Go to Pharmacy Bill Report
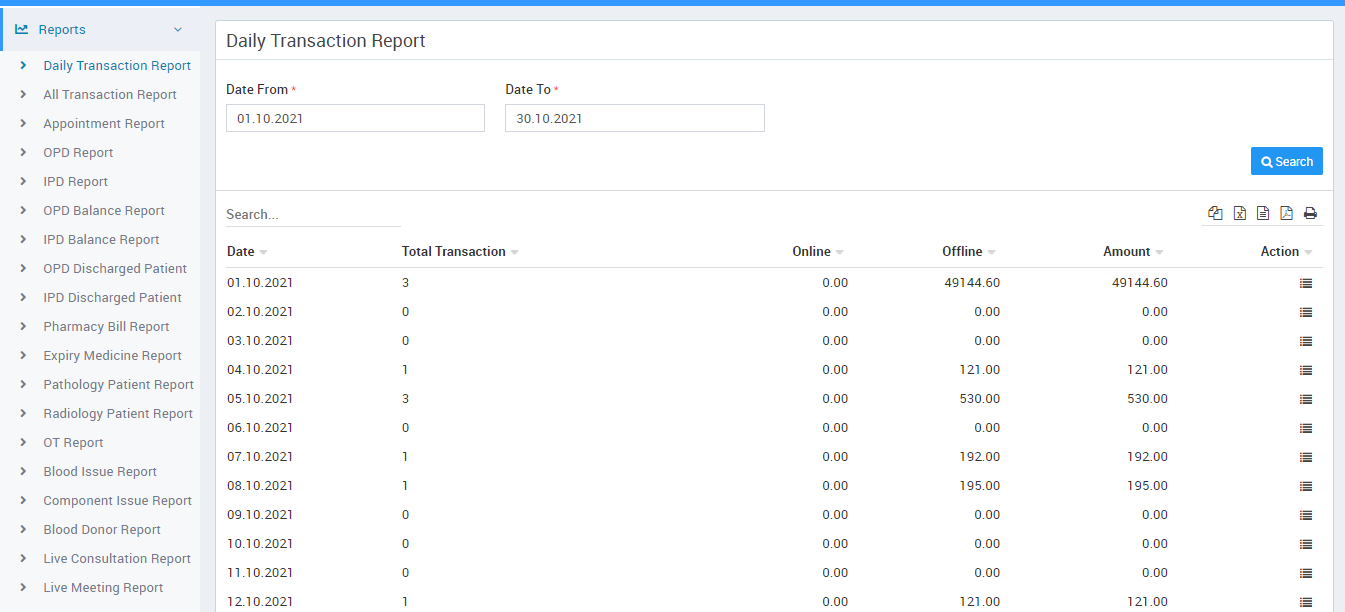 click(106, 327)
